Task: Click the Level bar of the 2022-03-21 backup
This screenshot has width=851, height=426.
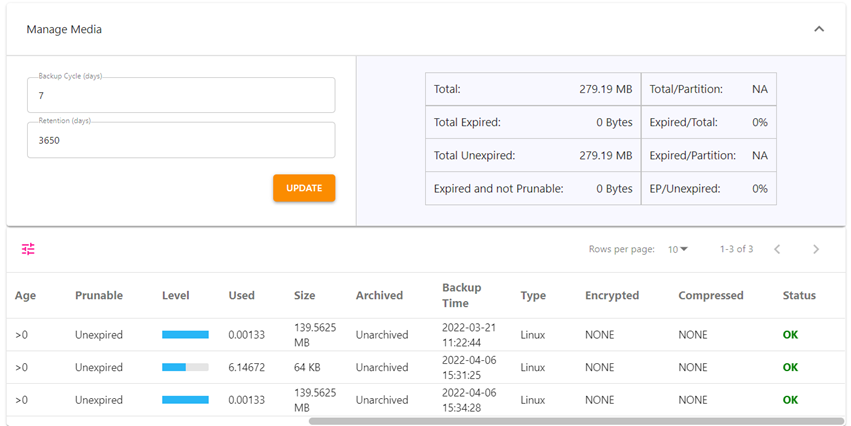Action: pos(185,335)
